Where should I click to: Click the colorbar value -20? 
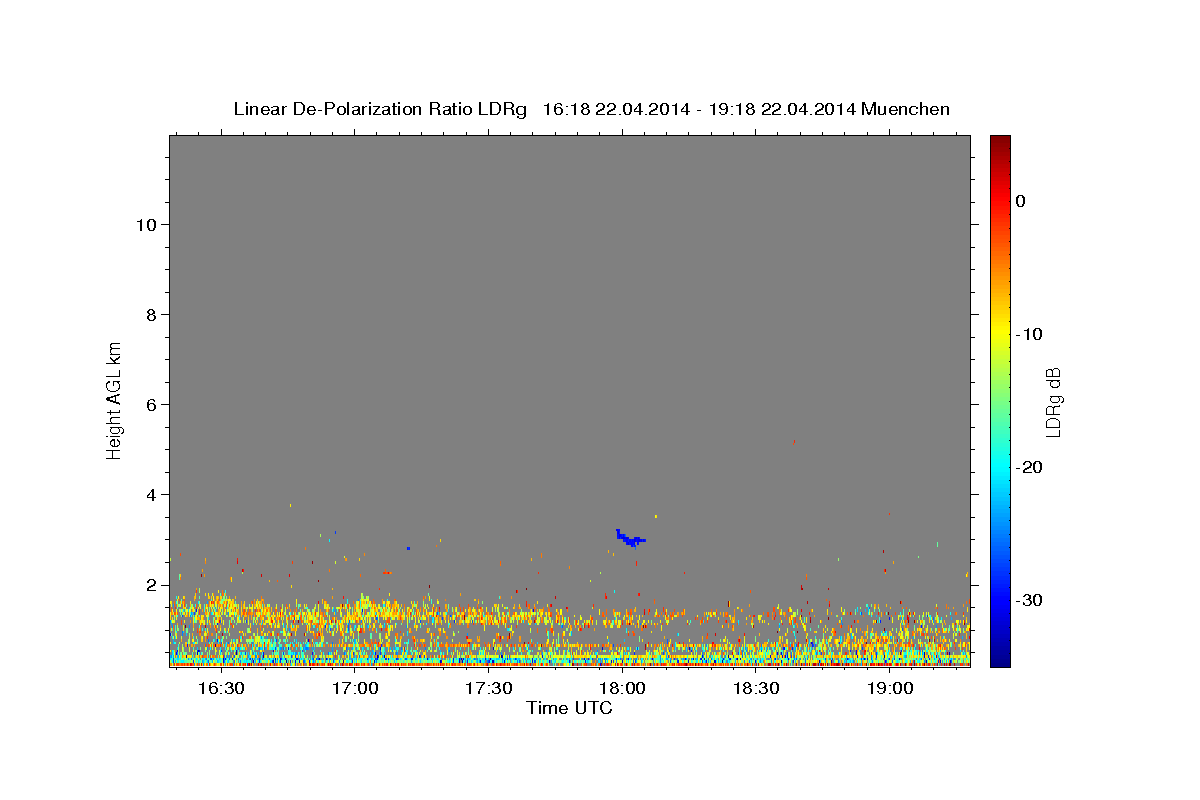pos(1029,467)
